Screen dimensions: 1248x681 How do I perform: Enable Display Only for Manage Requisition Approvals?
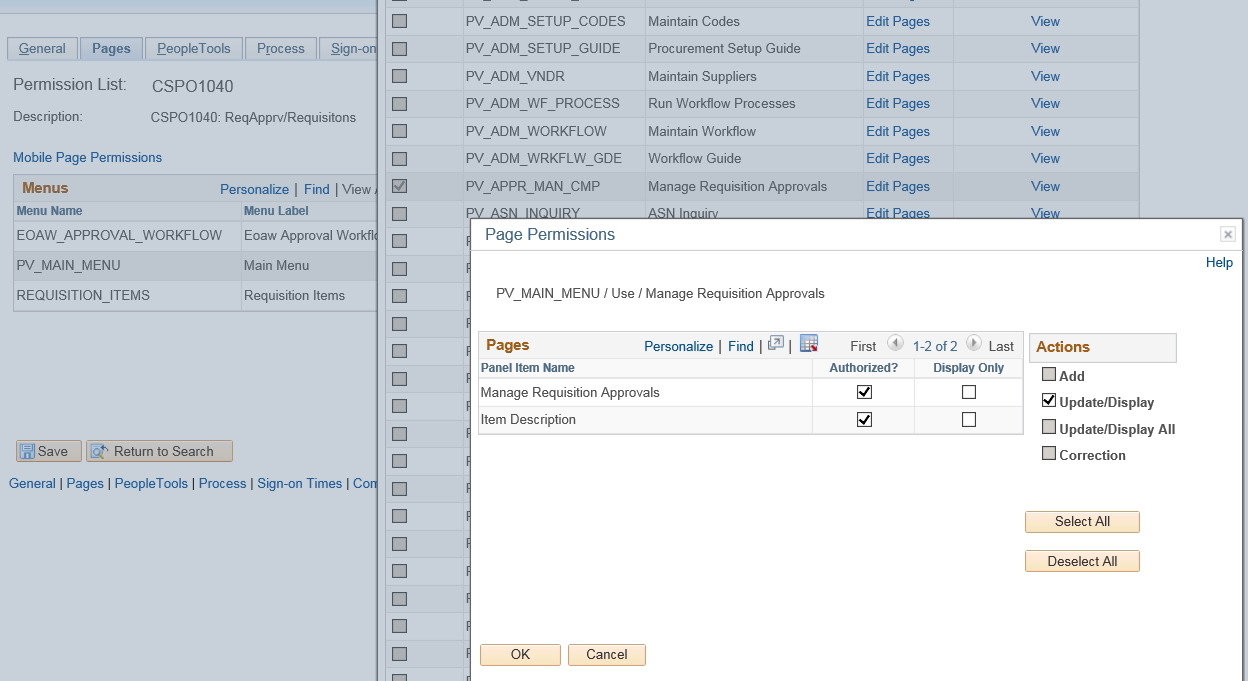point(968,392)
